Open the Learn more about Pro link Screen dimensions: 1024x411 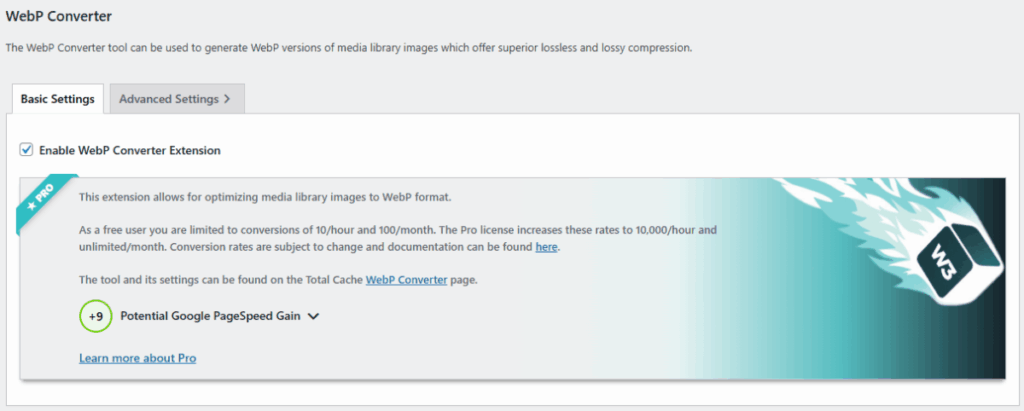pyautogui.click(x=137, y=357)
